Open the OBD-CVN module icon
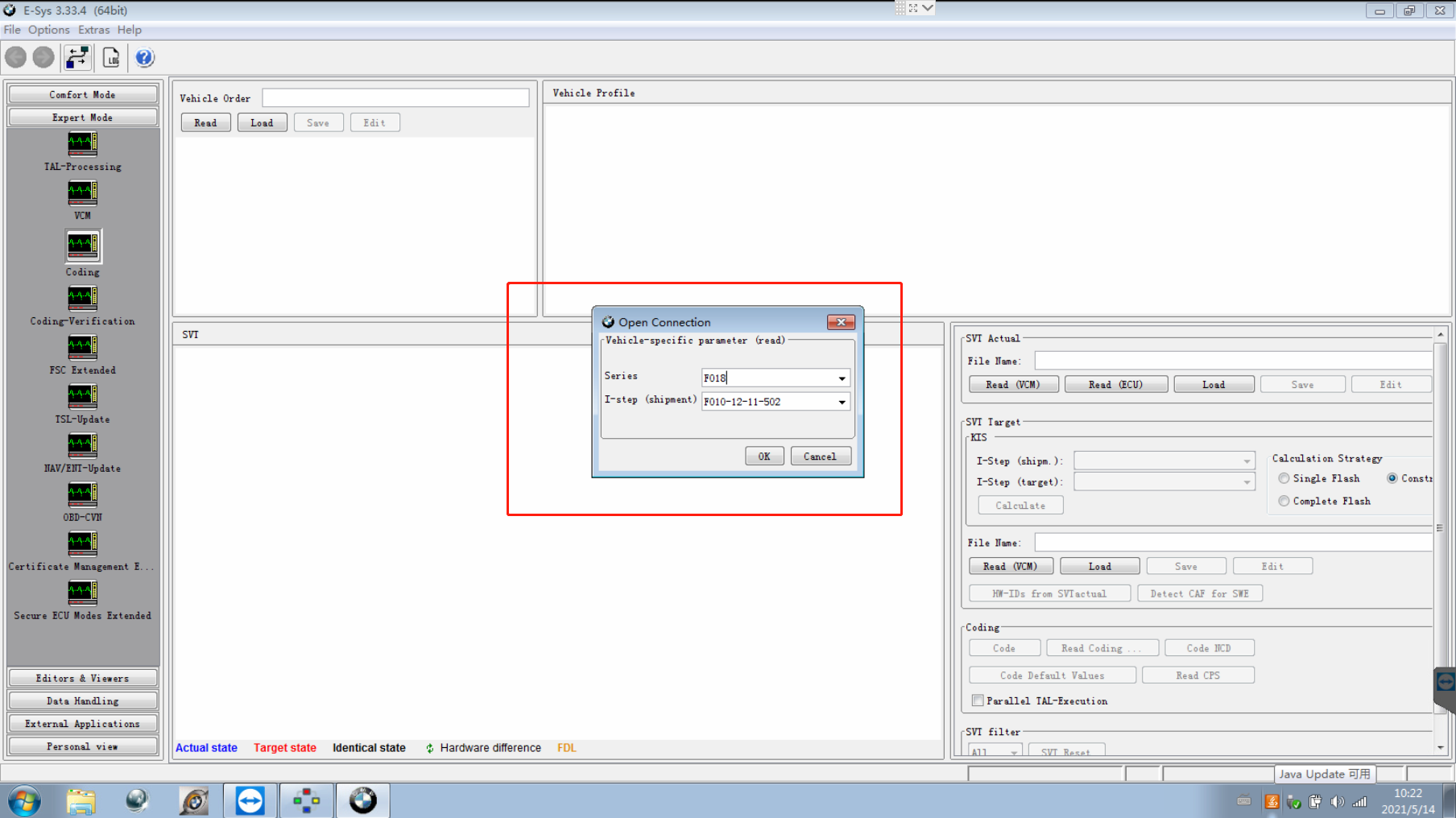This screenshot has width=1456, height=818. point(82,494)
